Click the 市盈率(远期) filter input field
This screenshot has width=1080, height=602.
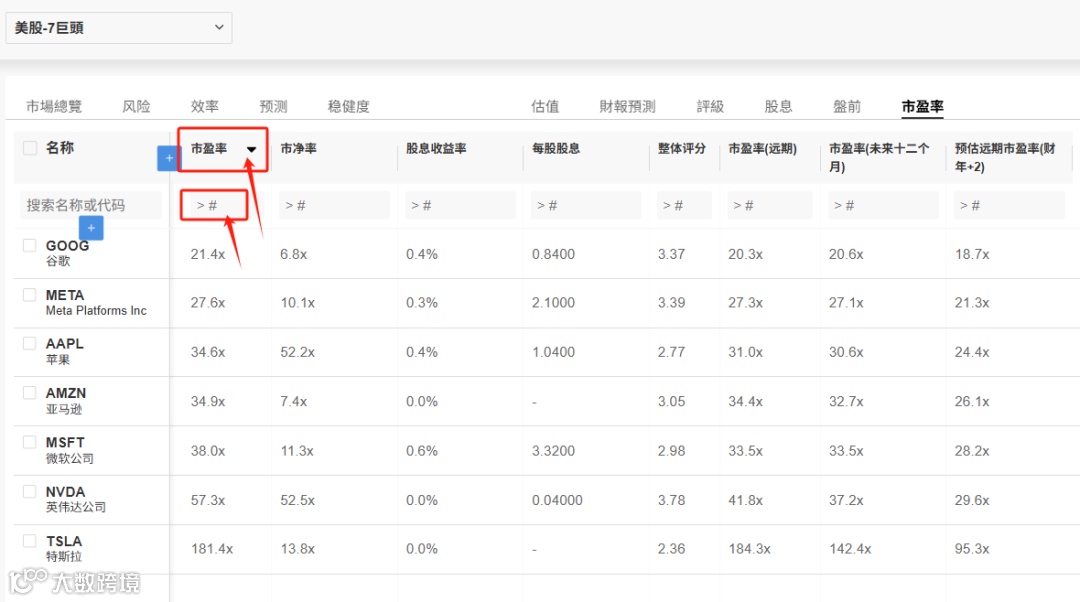click(769, 205)
